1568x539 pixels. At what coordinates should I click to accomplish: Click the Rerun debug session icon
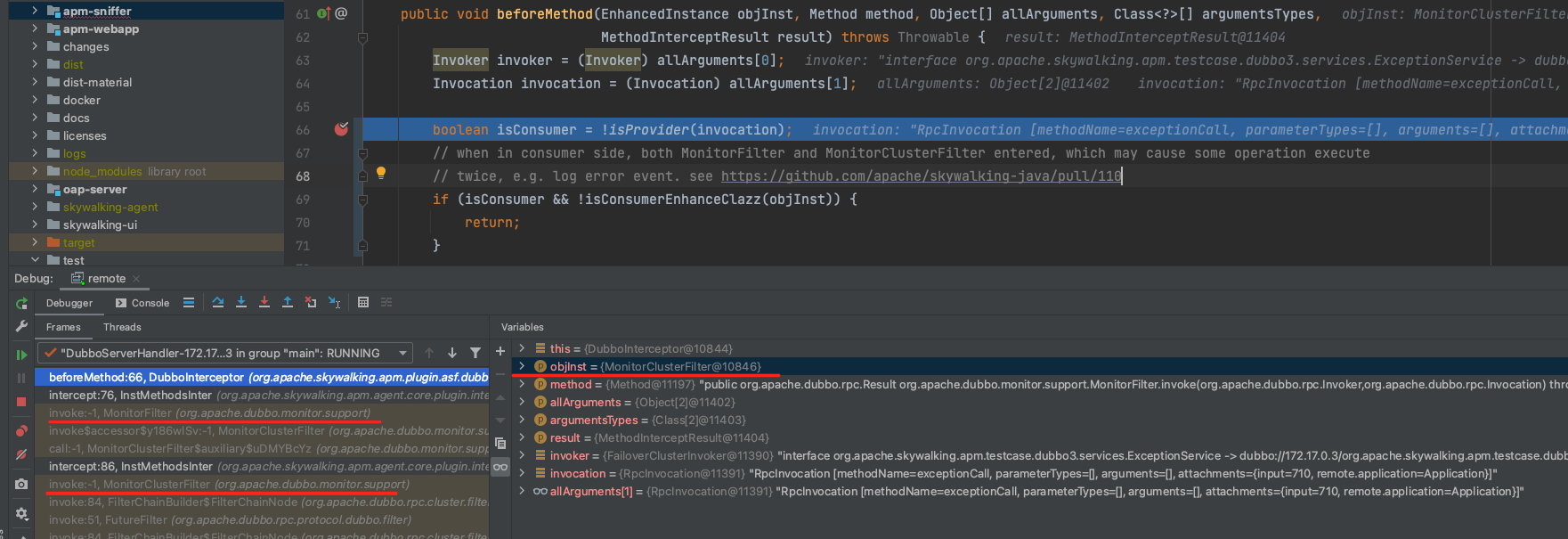coord(21,304)
